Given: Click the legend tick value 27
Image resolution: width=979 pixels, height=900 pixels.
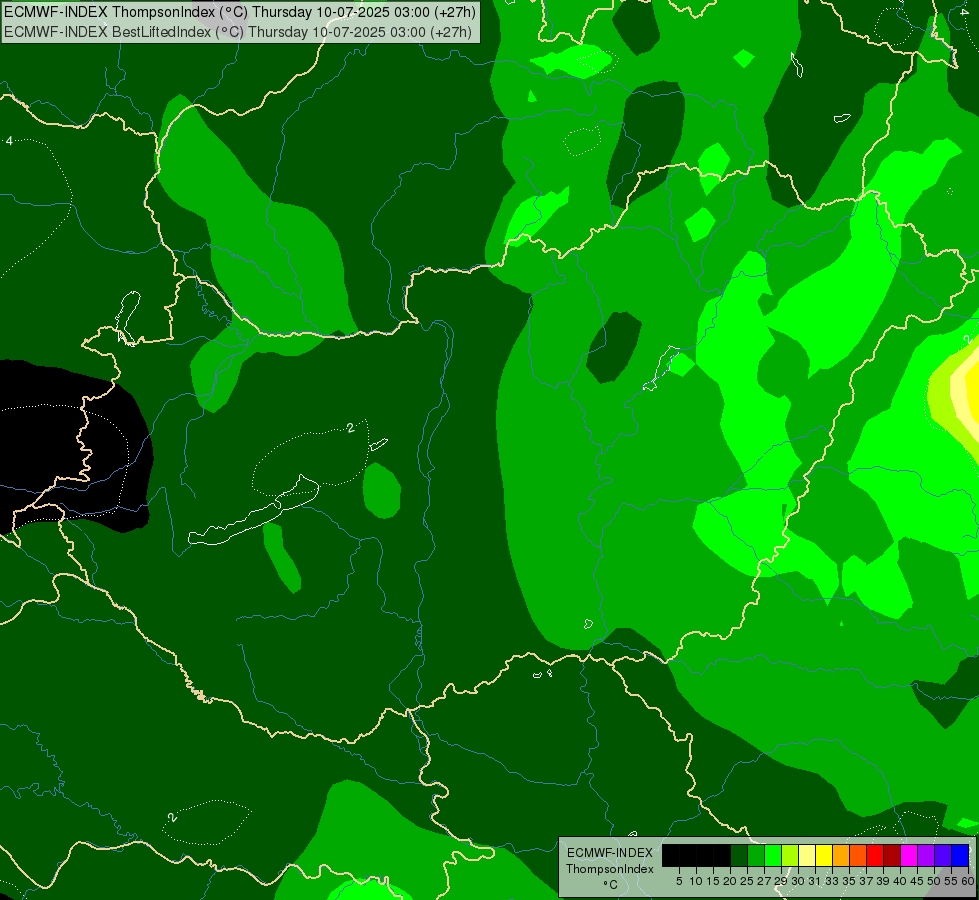Looking at the screenshot, I should pyautogui.click(x=765, y=881).
